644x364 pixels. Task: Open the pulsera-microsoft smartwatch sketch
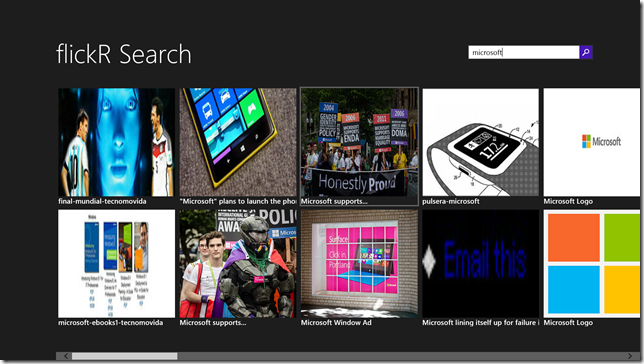pyautogui.click(x=481, y=142)
